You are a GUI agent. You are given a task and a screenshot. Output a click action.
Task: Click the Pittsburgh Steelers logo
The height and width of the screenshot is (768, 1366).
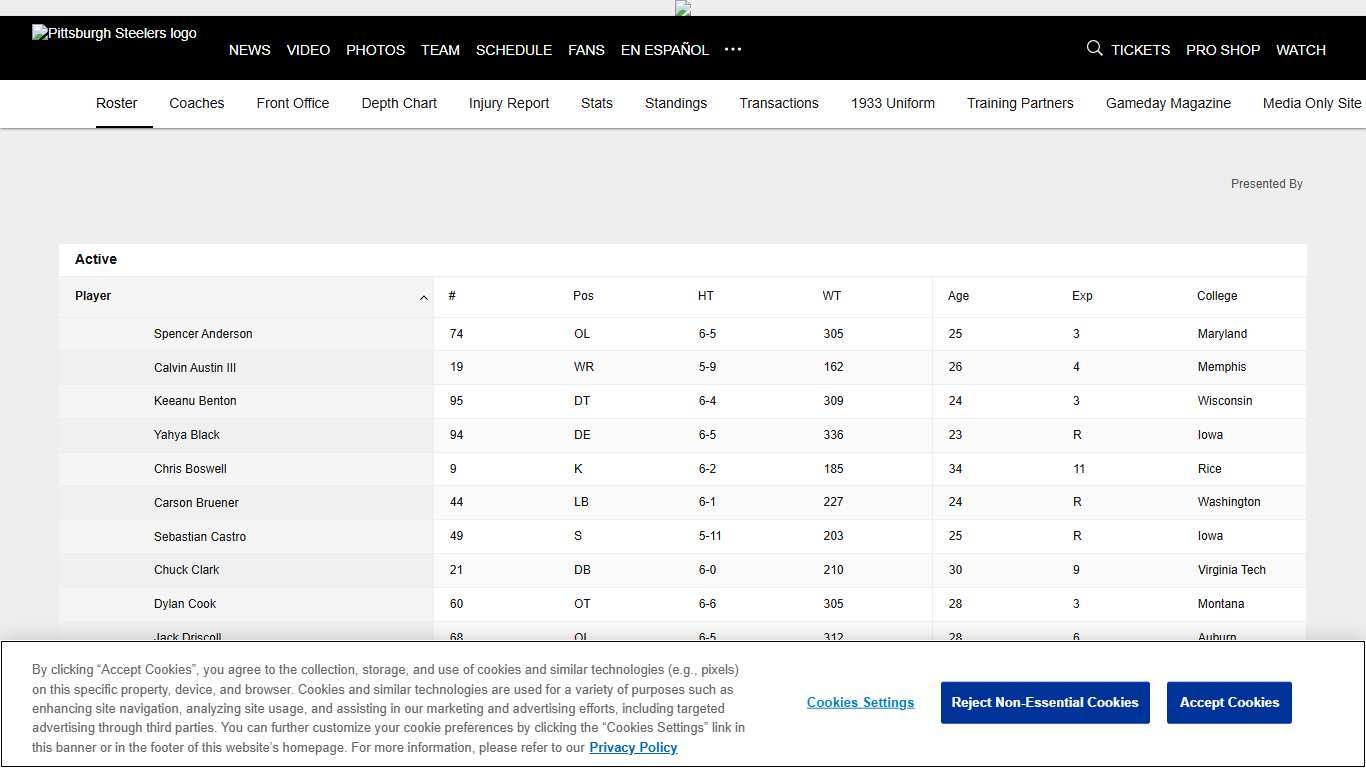(113, 33)
